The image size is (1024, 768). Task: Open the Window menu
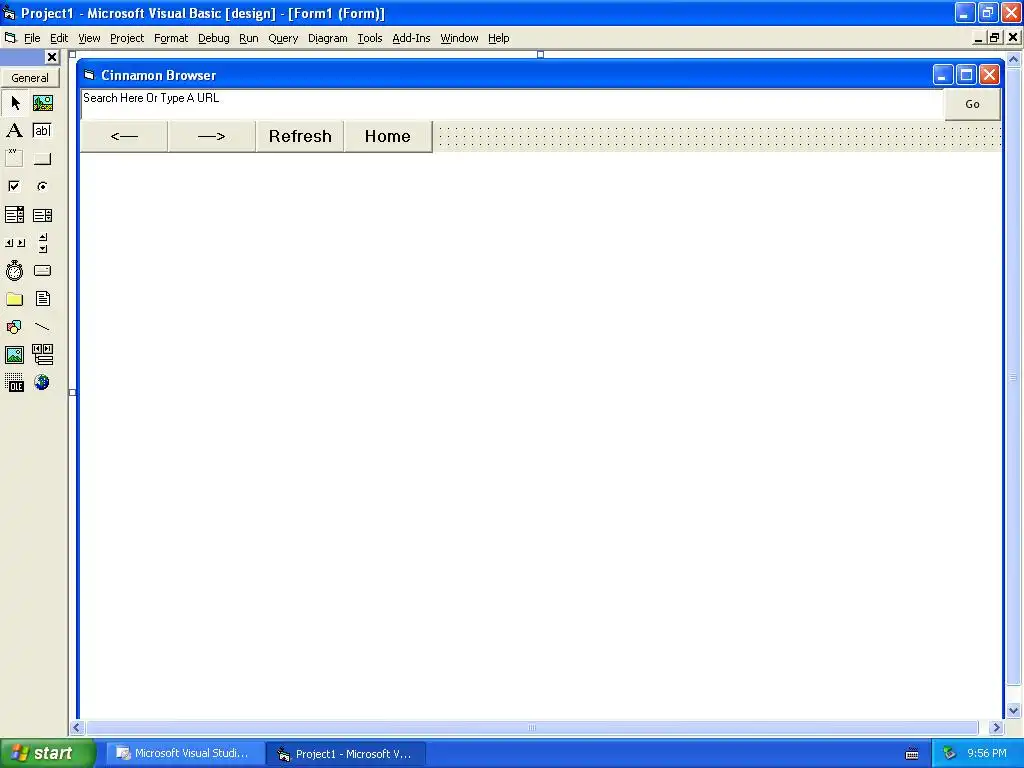point(459,38)
